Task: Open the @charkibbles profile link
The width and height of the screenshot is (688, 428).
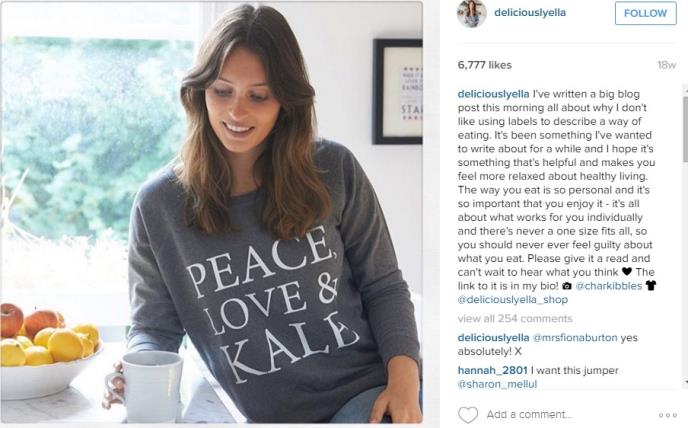Action: [609, 286]
